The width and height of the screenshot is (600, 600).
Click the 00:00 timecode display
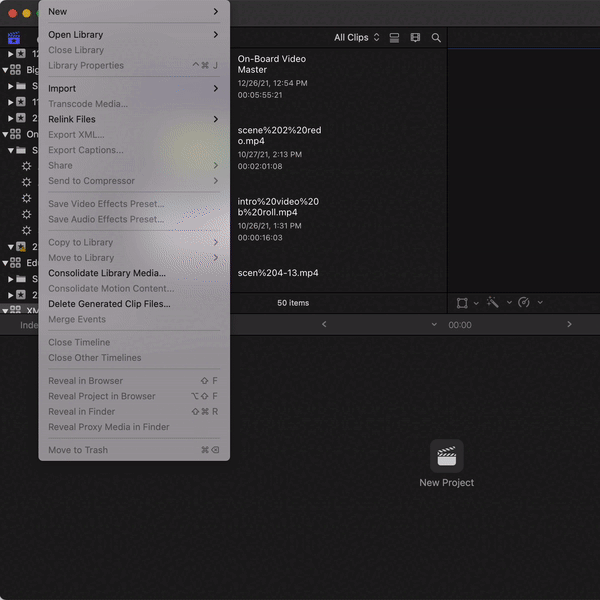(x=460, y=325)
